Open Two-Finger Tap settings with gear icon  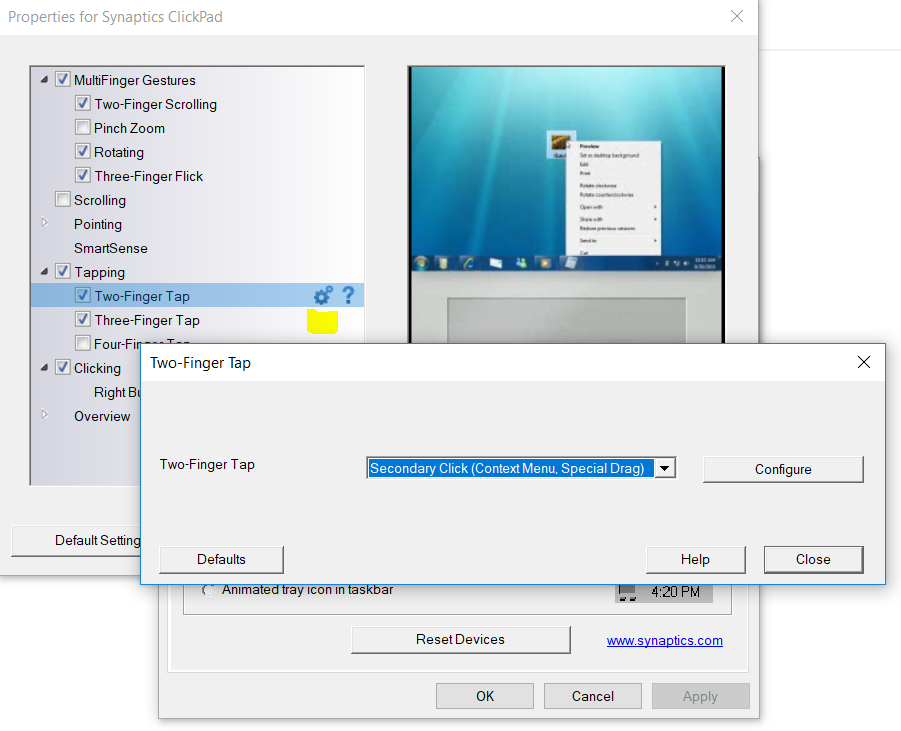click(x=322, y=295)
